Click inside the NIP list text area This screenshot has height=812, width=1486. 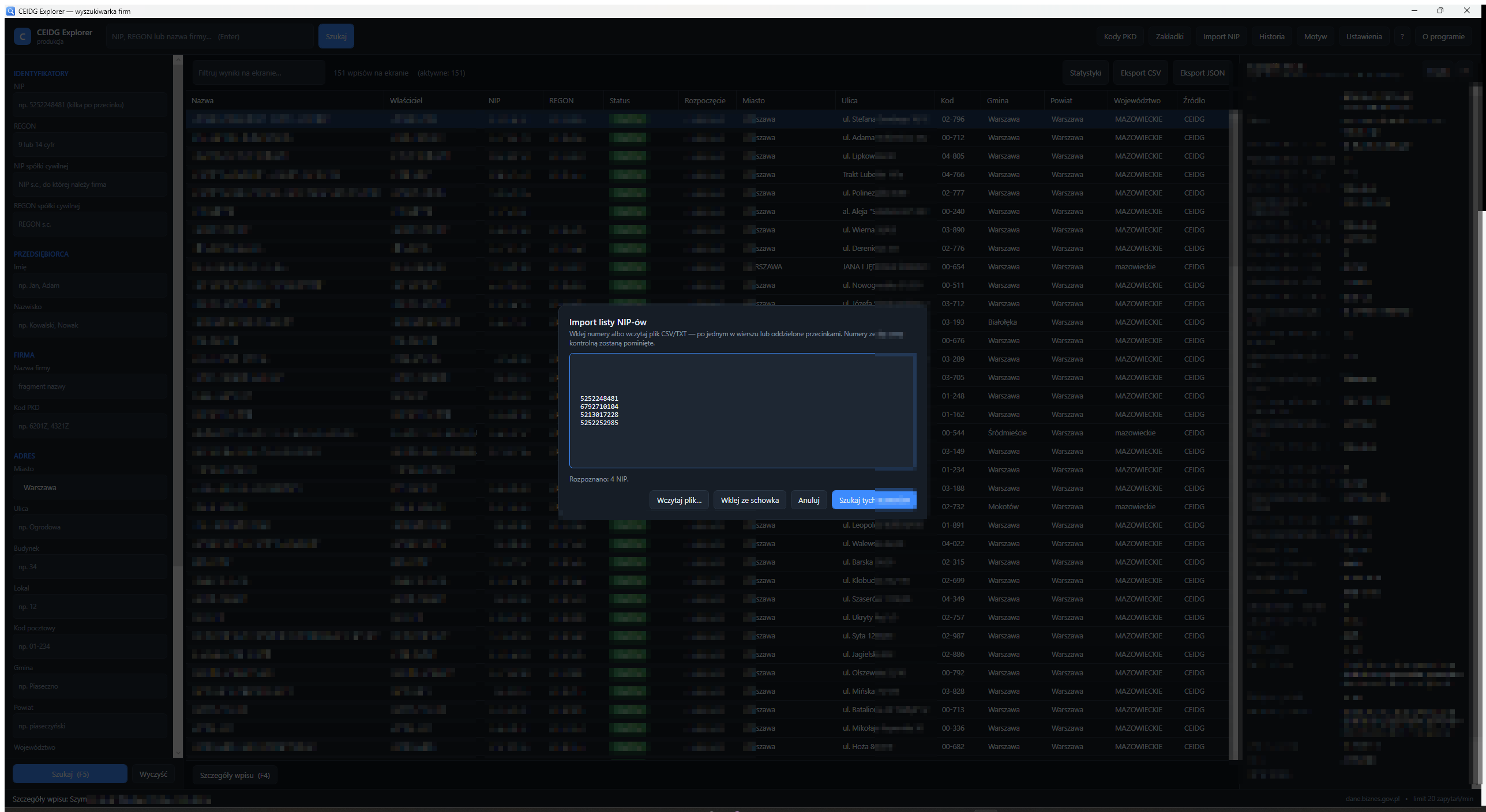click(x=742, y=411)
